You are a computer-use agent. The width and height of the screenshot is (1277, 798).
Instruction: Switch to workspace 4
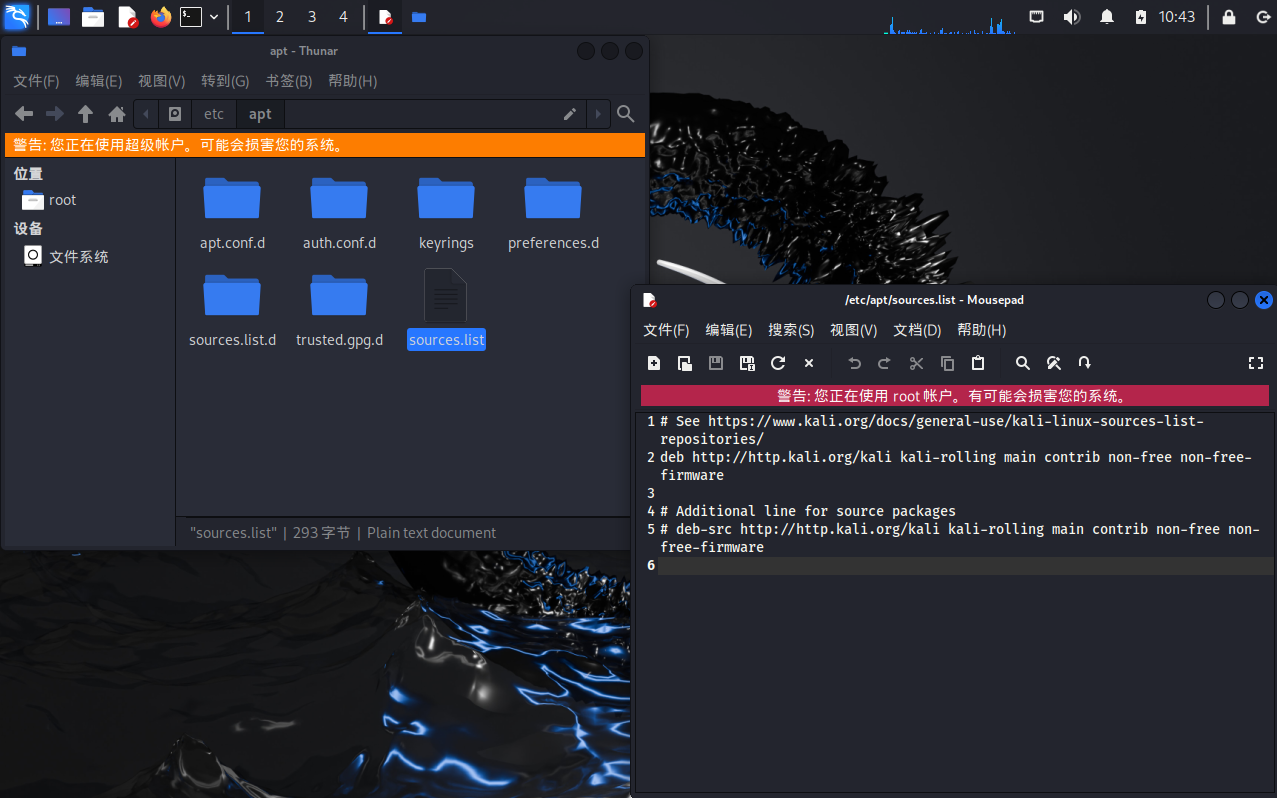[x=344, y=17]
